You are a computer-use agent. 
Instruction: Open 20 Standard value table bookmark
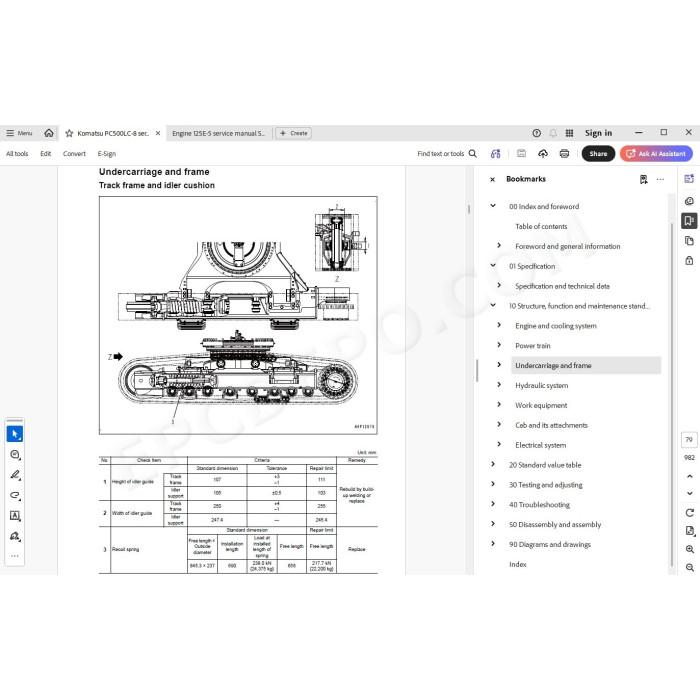pos(545,465)
